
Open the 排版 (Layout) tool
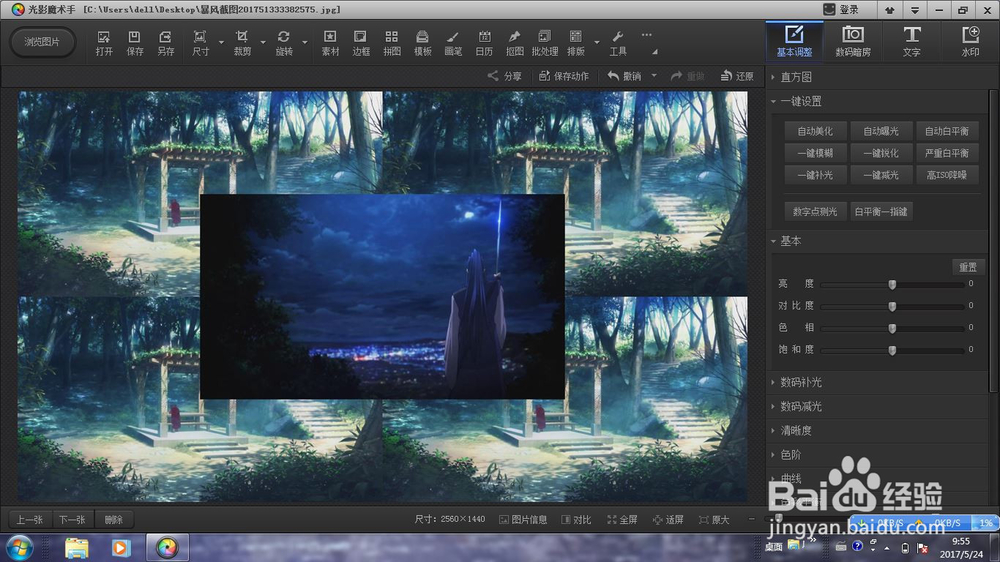(575, 43)
